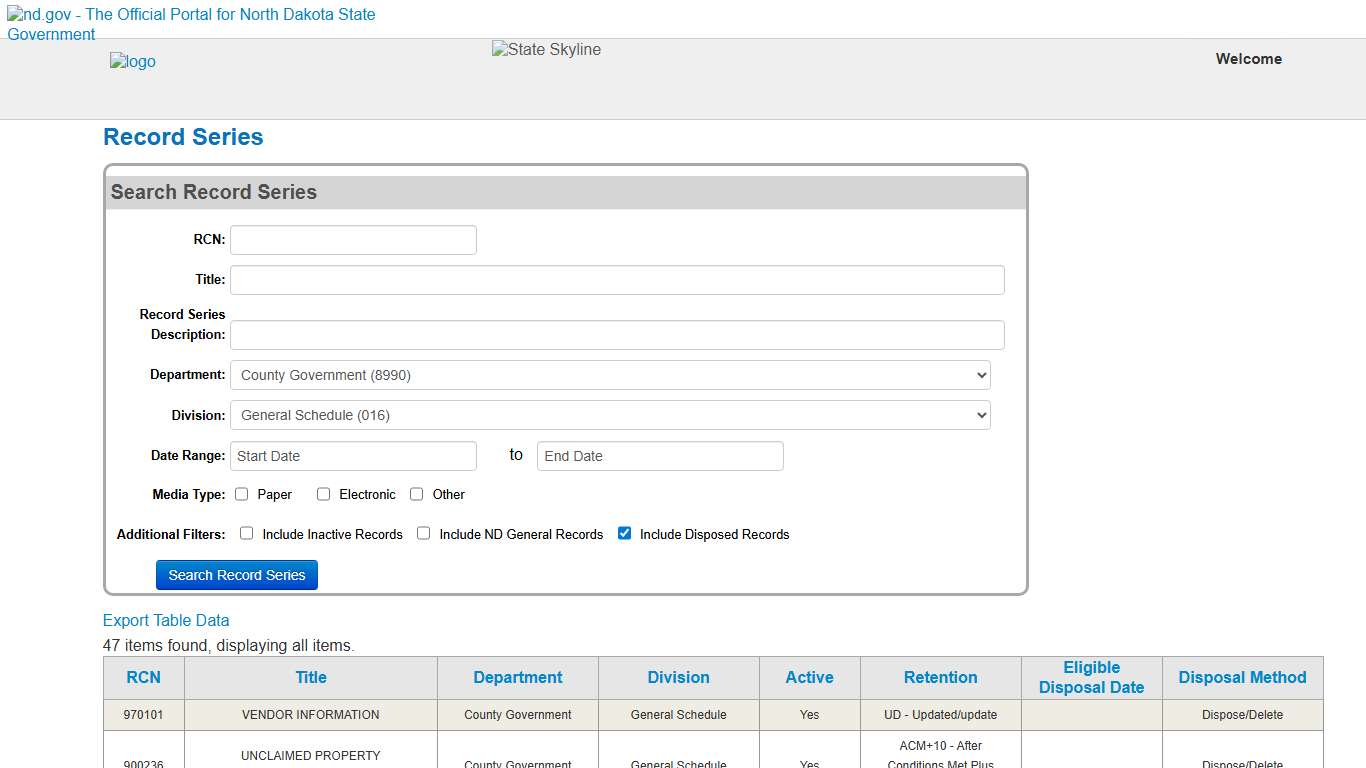Sort by the Disposal Method column
The height and width of the screenshot is (768, 1366).
1242,677
